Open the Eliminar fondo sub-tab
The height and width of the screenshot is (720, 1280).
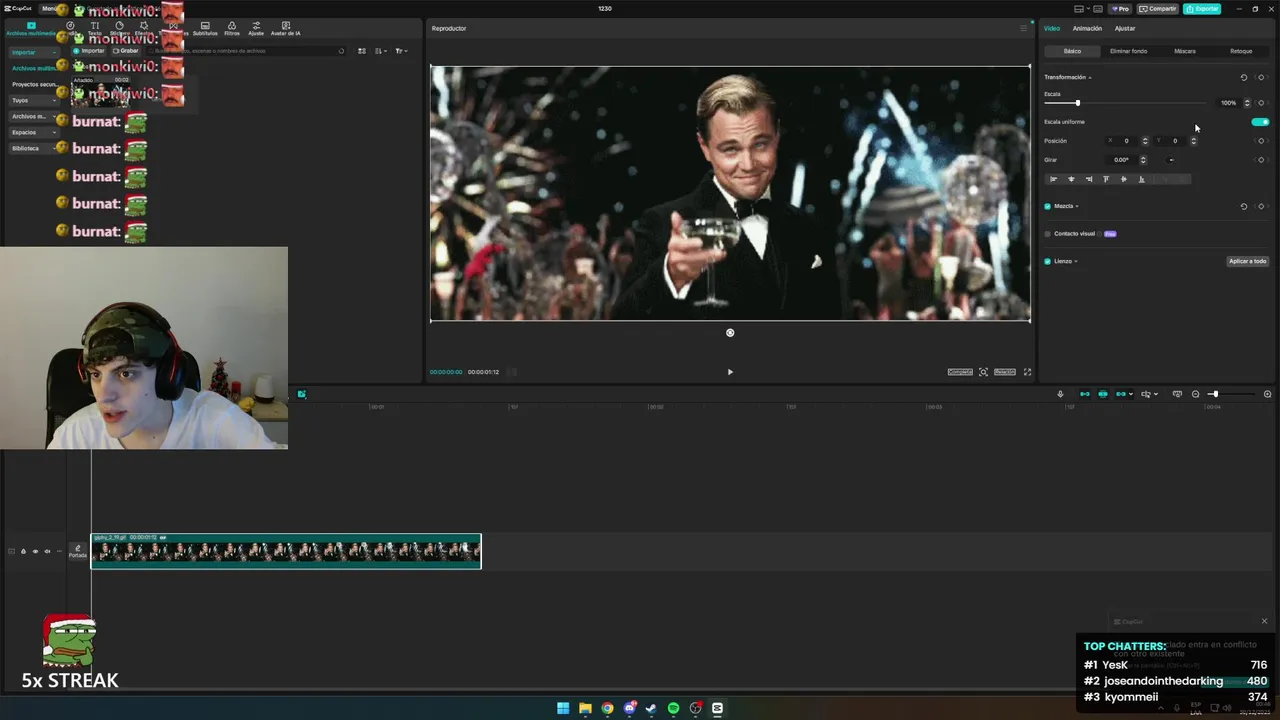click(x=1128, y=51)
